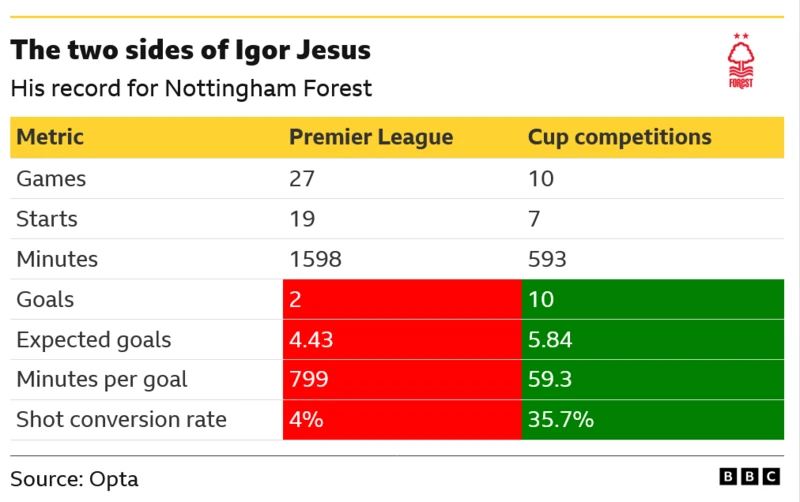
Task: Click the green cup goals cell showing 10
Action: (x=652, y=299)
